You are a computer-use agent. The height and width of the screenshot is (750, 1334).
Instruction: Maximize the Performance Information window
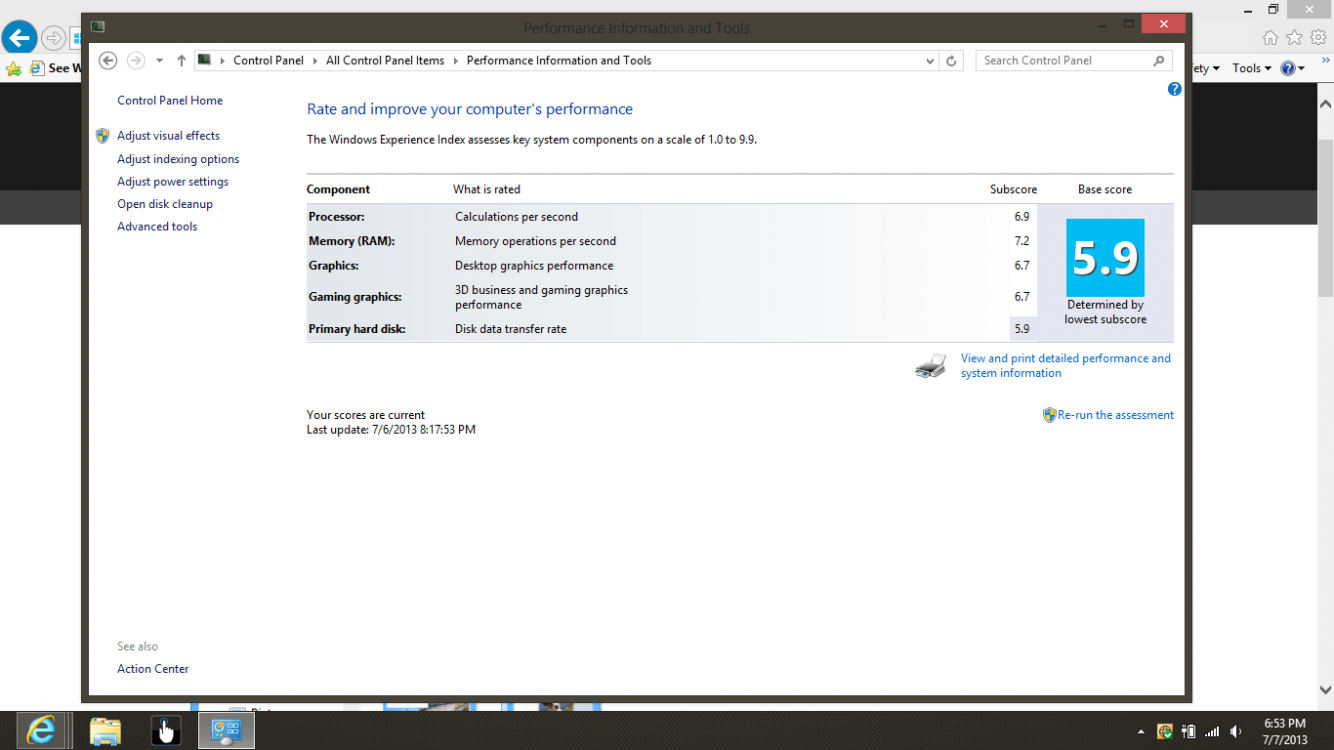[1128, 24]
